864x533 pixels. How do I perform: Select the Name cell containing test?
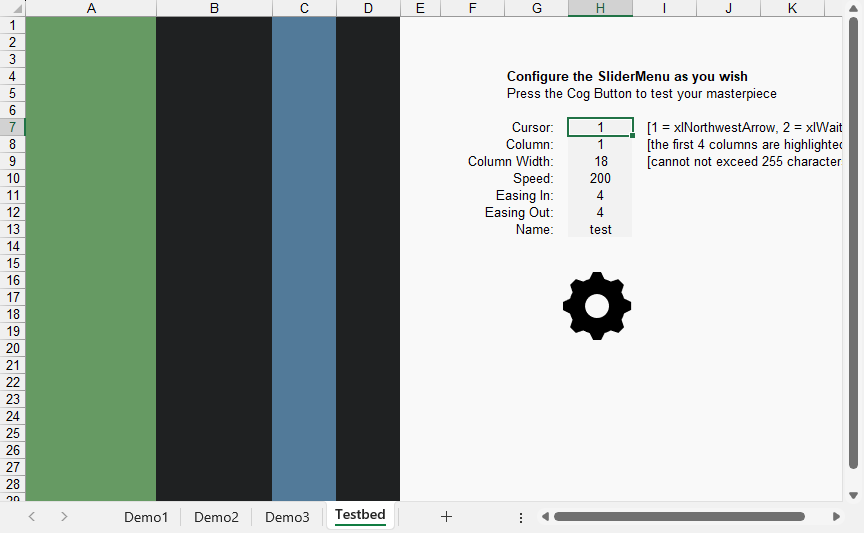600,229
